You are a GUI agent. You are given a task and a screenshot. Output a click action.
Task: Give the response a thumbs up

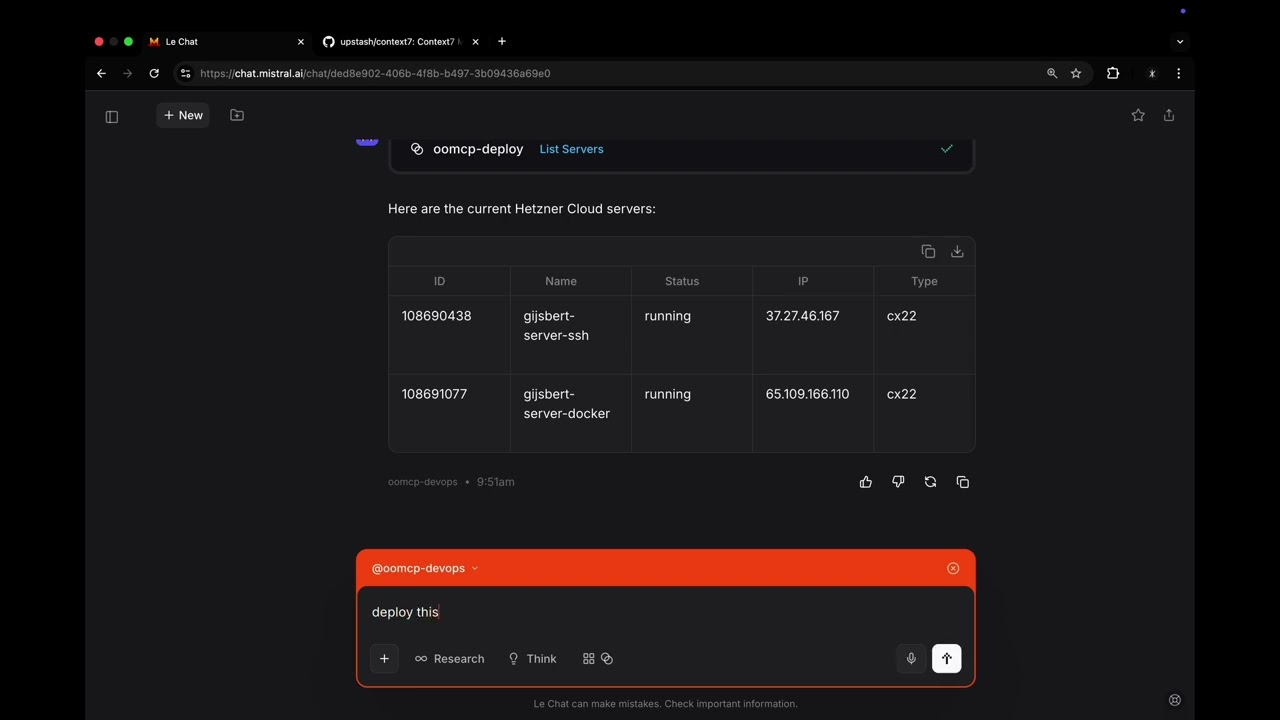(x=866, y=482)
